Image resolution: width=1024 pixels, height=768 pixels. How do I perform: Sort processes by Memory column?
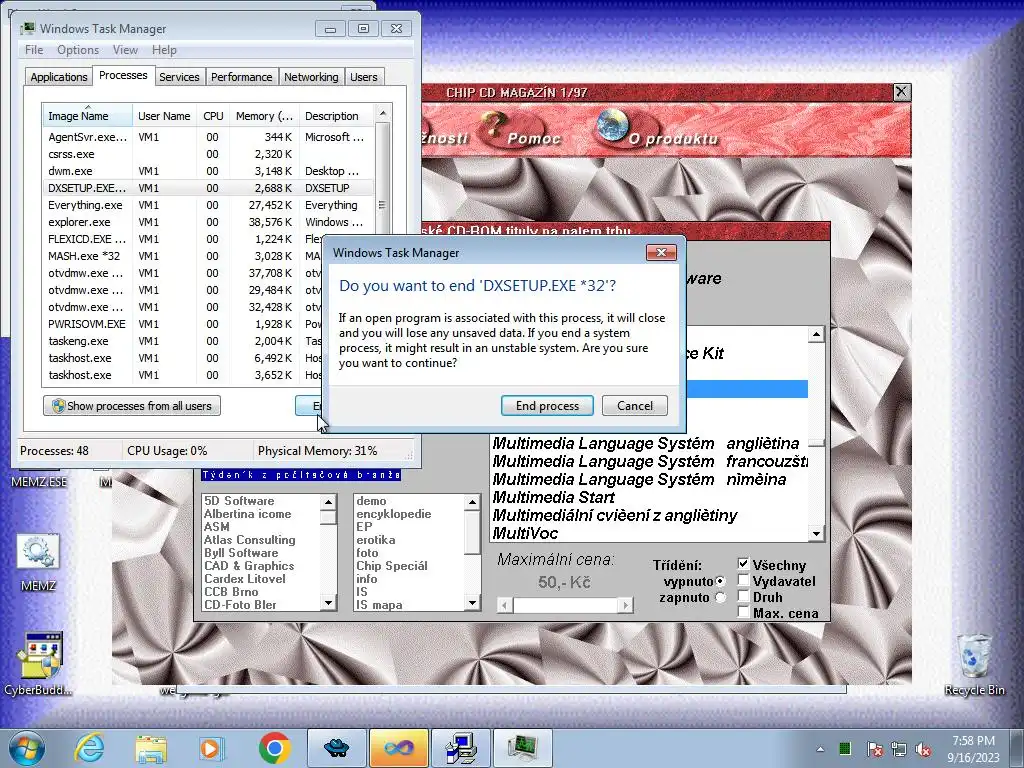pyautogui.click(x=264, y=116)
